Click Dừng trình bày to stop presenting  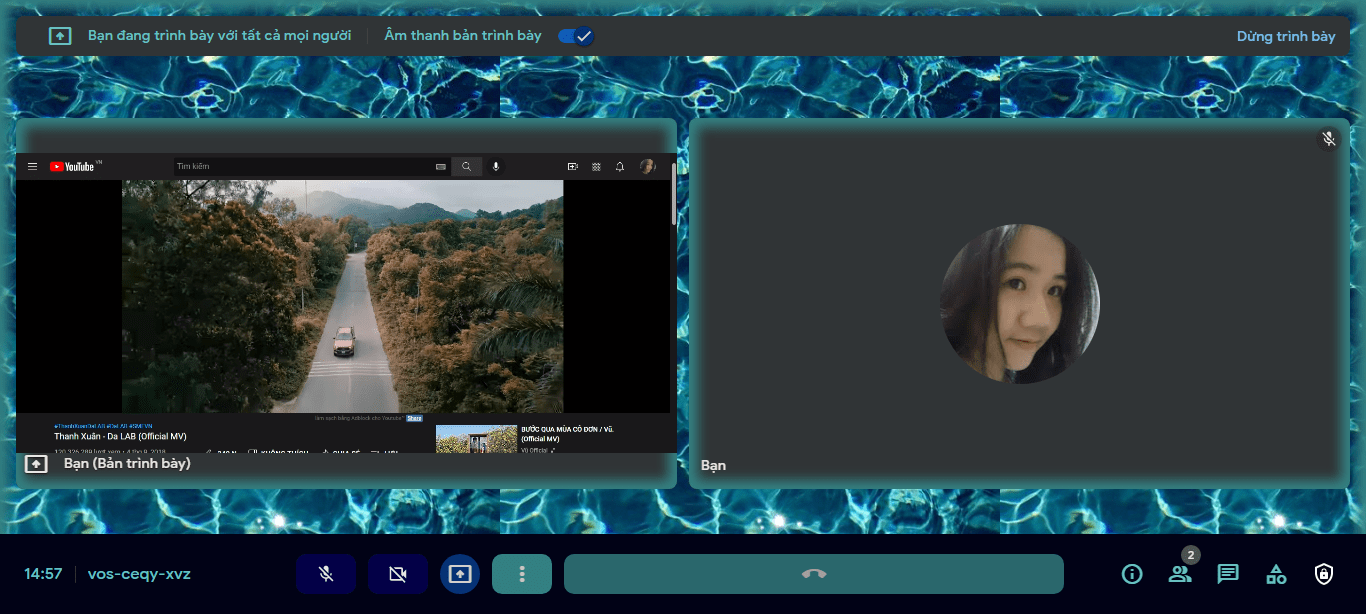click(1285, 35)
